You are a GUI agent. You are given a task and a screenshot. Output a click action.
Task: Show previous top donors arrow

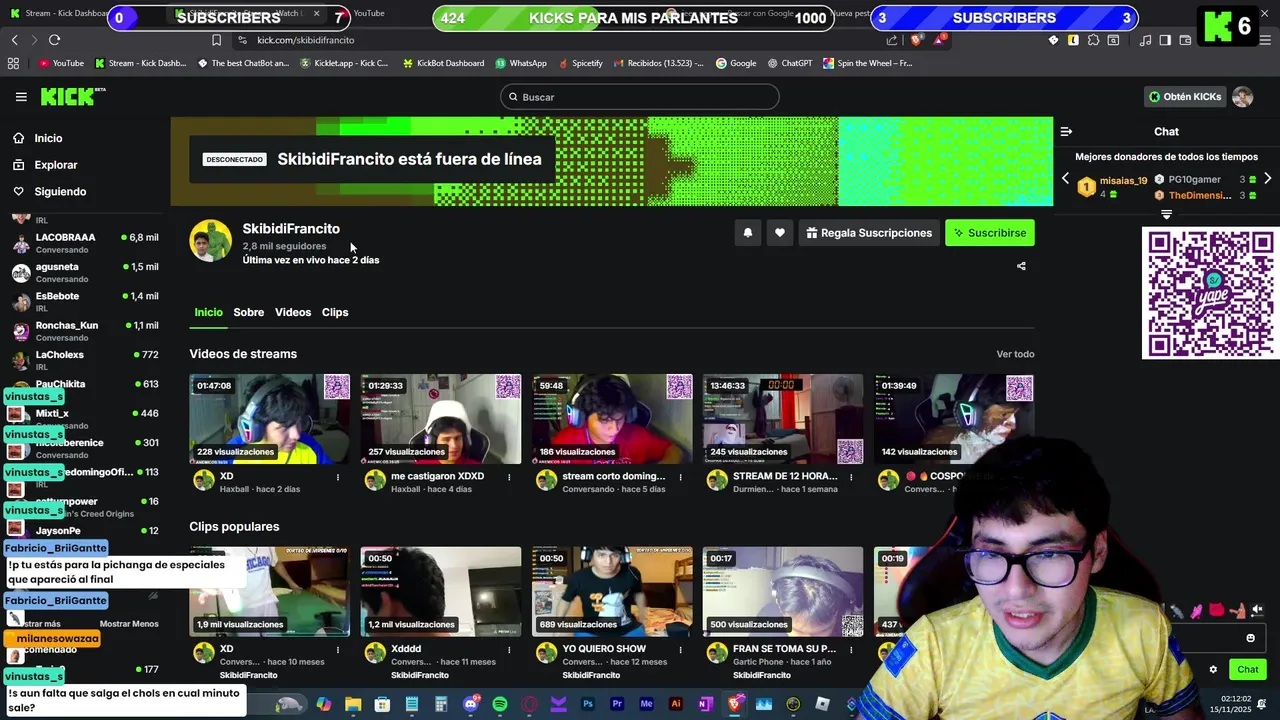(x=1065, y=178)
